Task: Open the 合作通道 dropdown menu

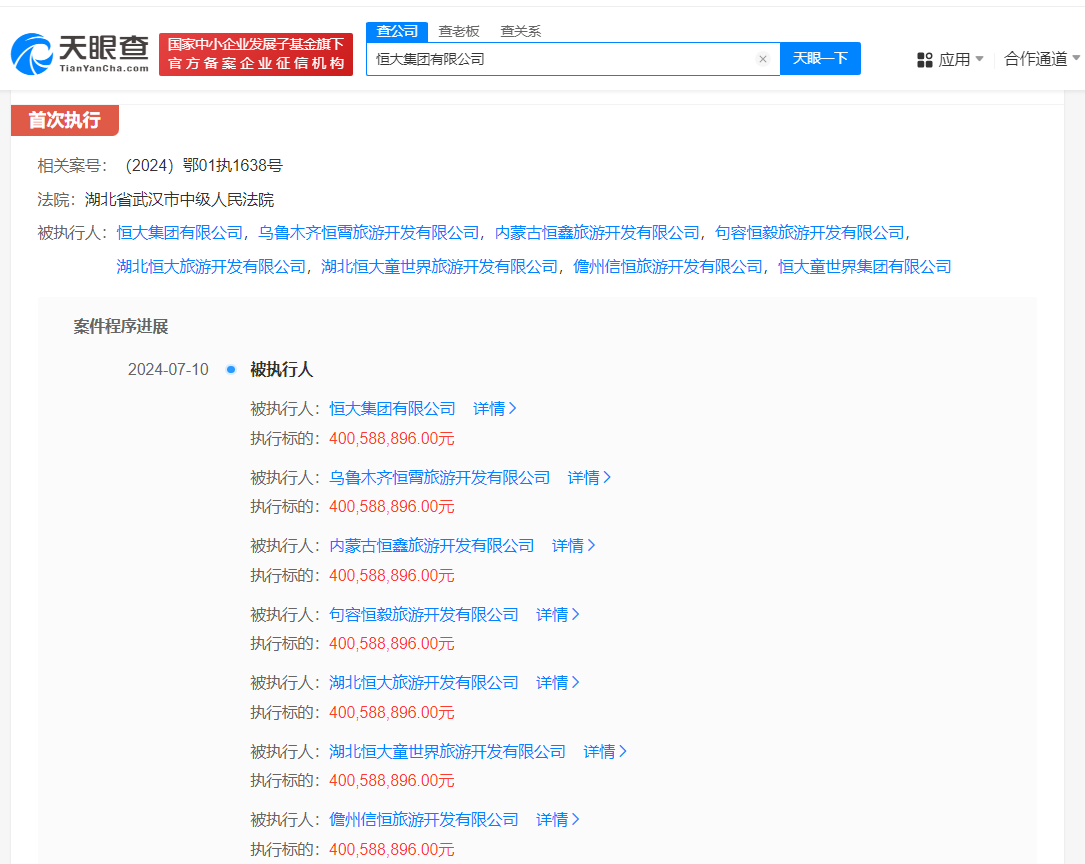Action: (x=1041, y=59)
